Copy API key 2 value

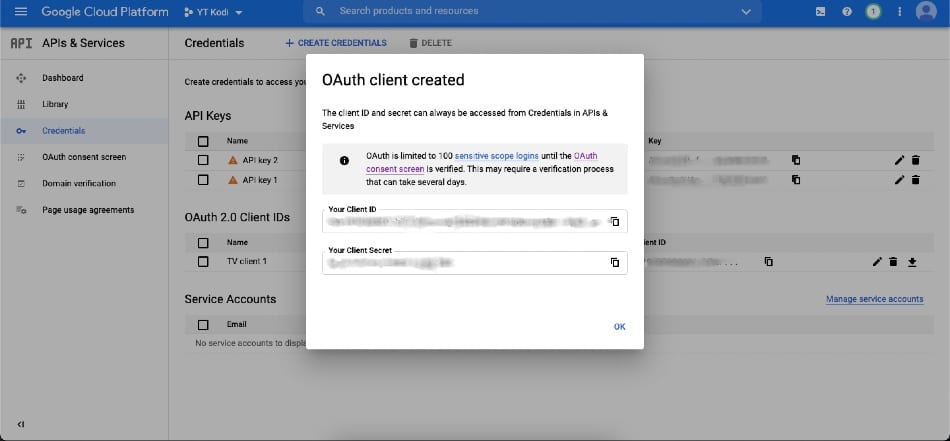click(796, 160)
